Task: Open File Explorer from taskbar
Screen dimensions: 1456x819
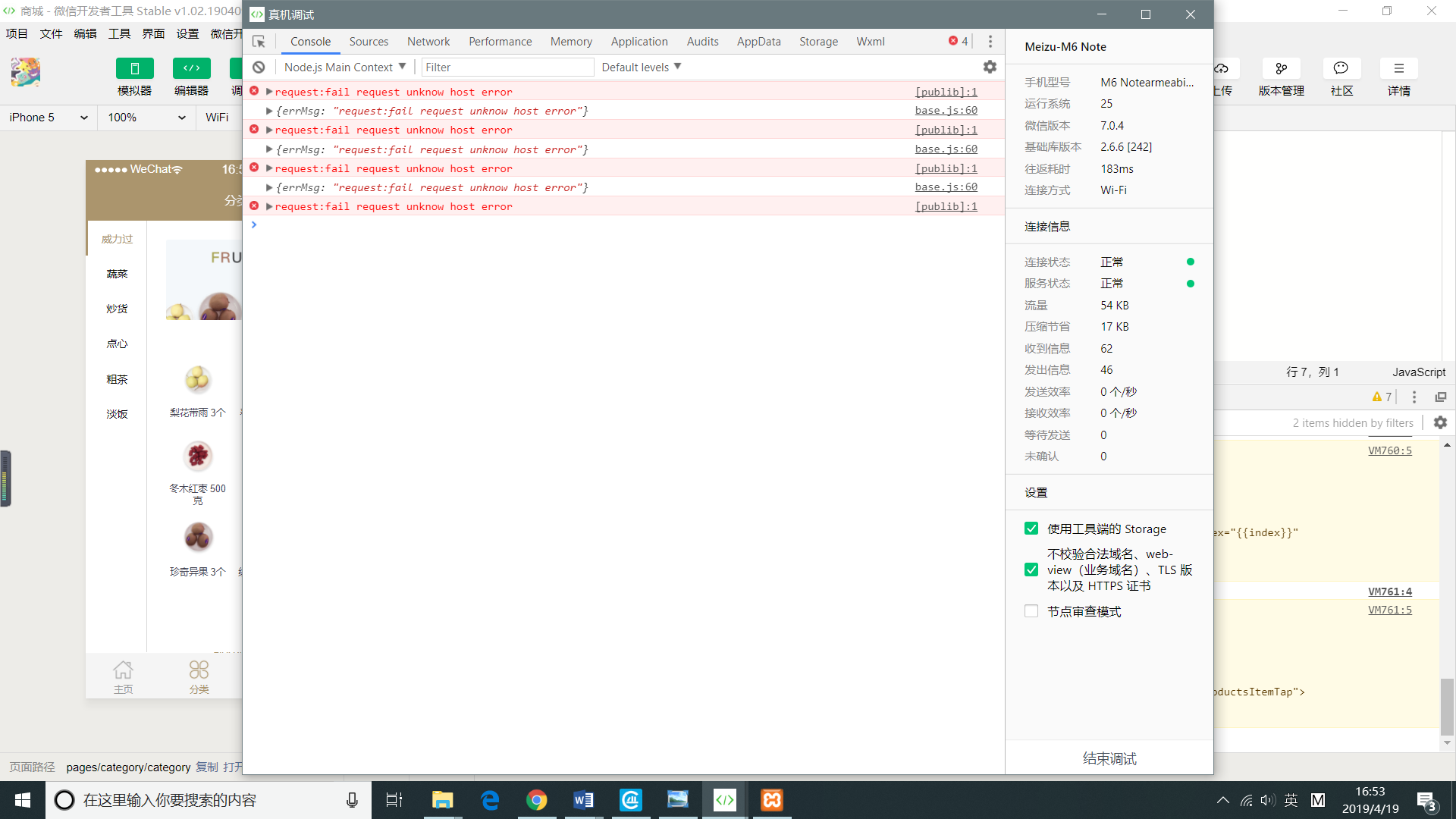Action: [442, 800]
